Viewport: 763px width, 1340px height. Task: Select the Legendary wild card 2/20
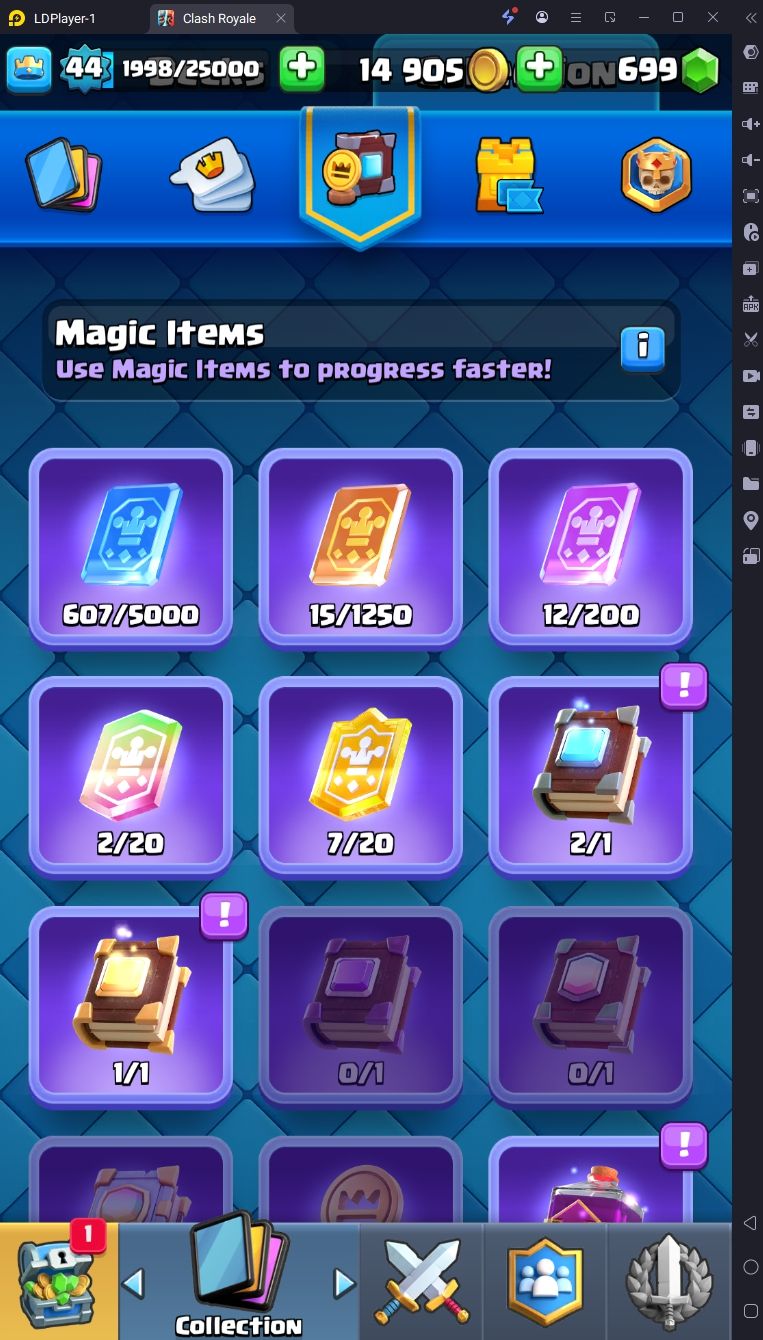pyautogui.click(x=131, y=777)
